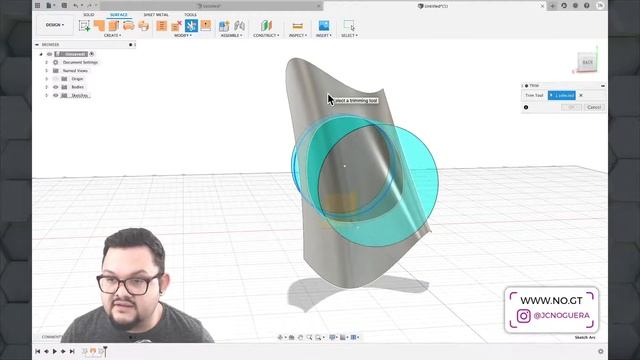Open the File menu icon
This screenshot has height=360, width=640.
pos(49,6)
